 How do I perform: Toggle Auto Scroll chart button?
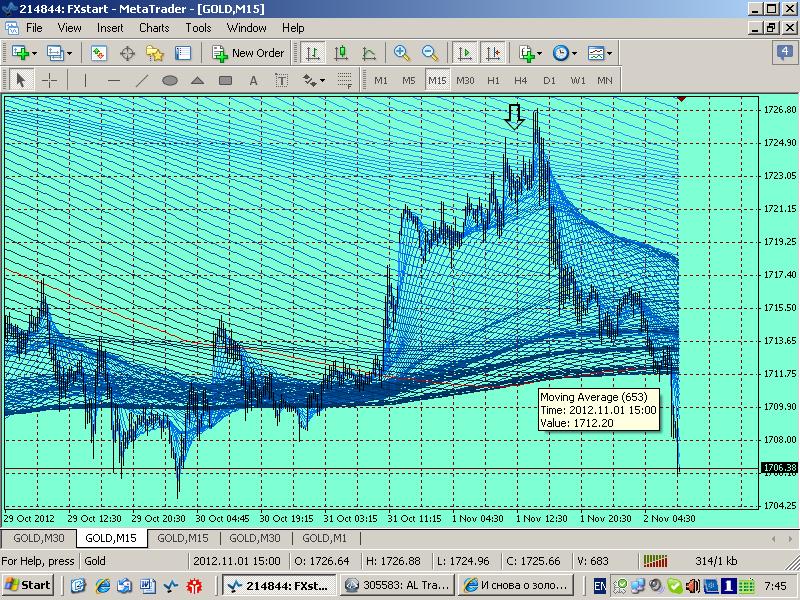(x=464, y=53)
